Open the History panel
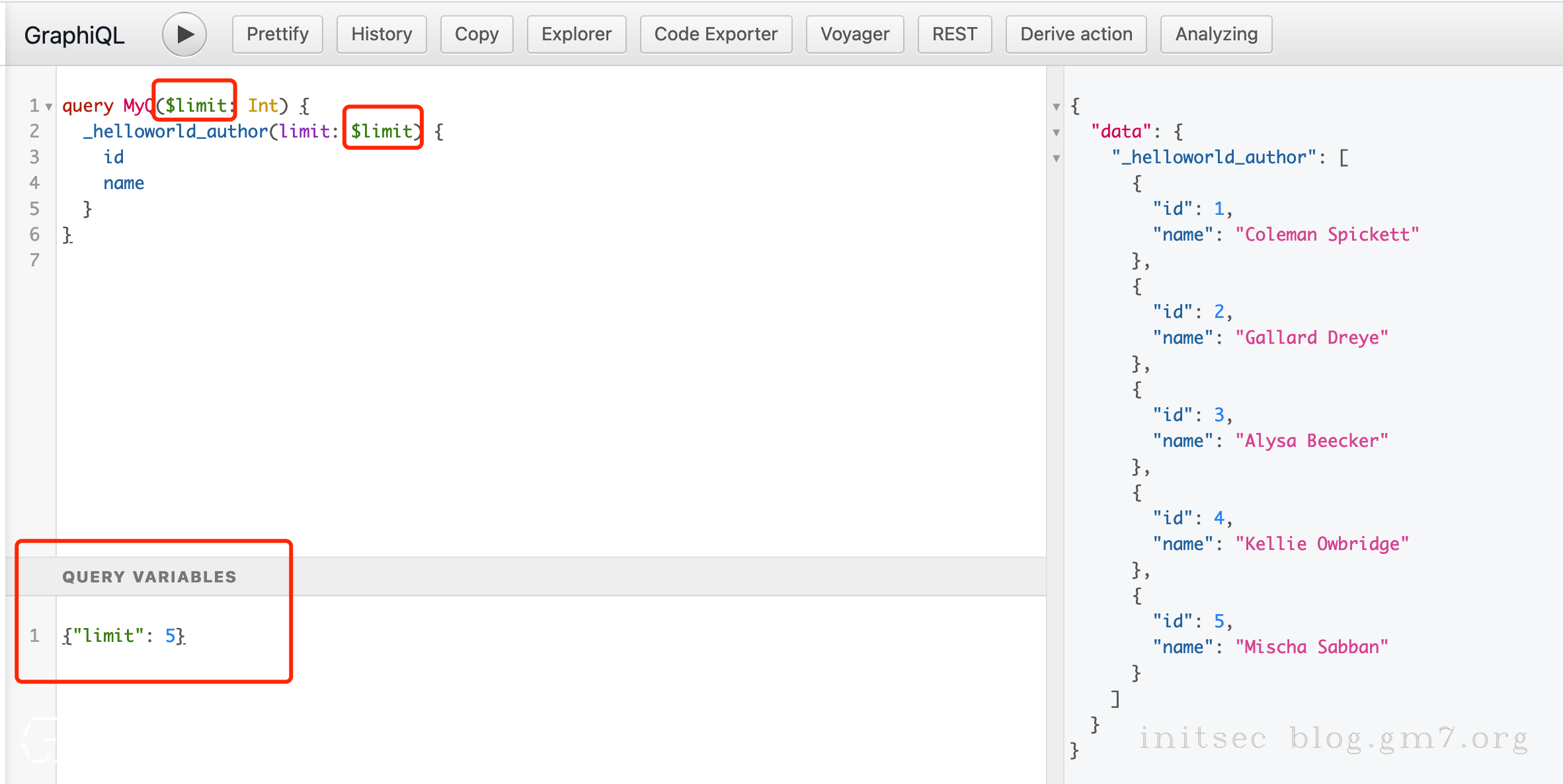Screen dimensions: 1563x784 click(381, 34)
